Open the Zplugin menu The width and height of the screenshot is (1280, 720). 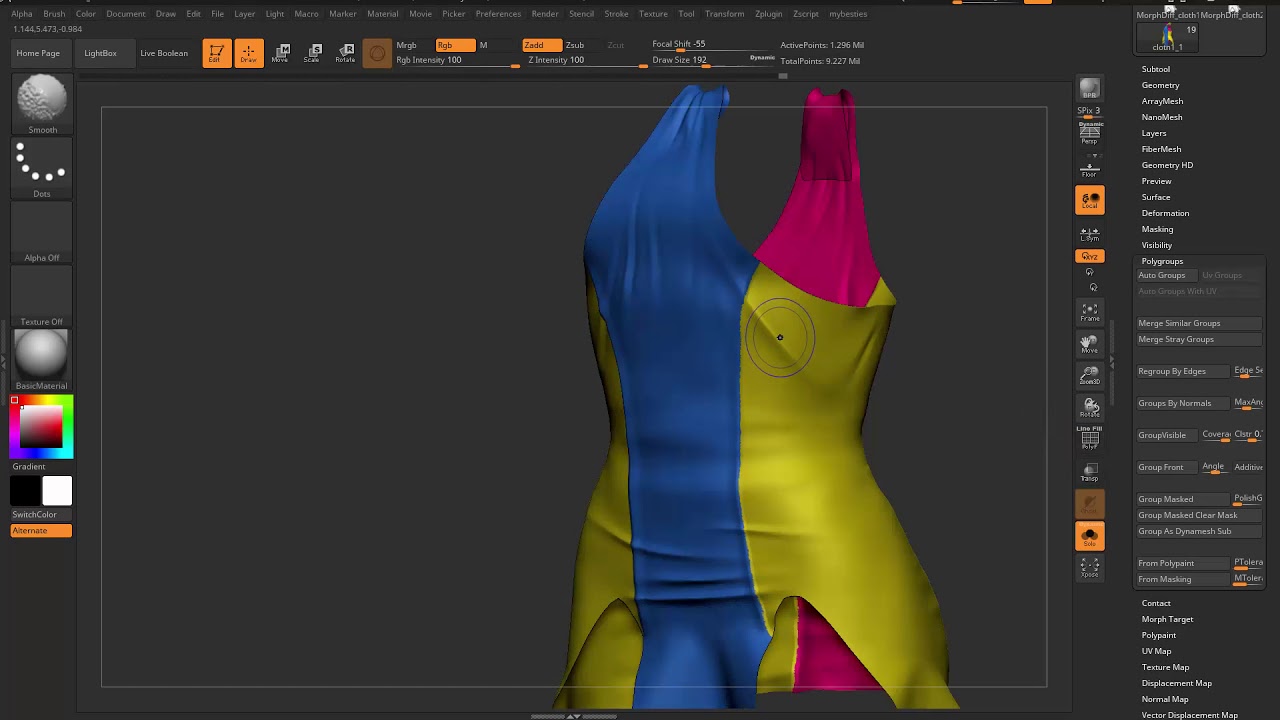pos(769,14)
